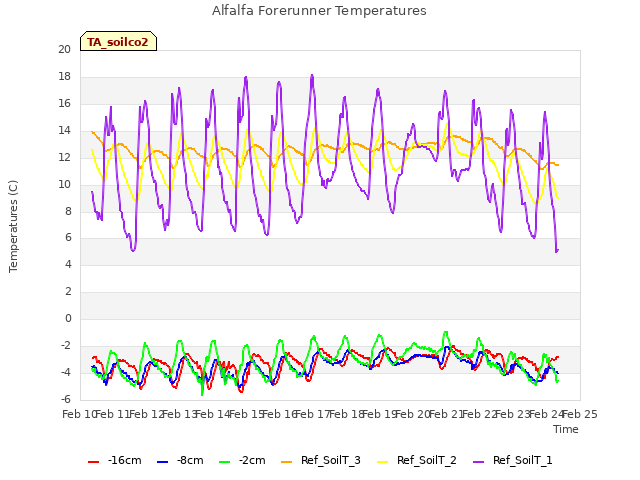Click the orange Ref_SoilT_3 legend color marker

[x=287, y=462]
